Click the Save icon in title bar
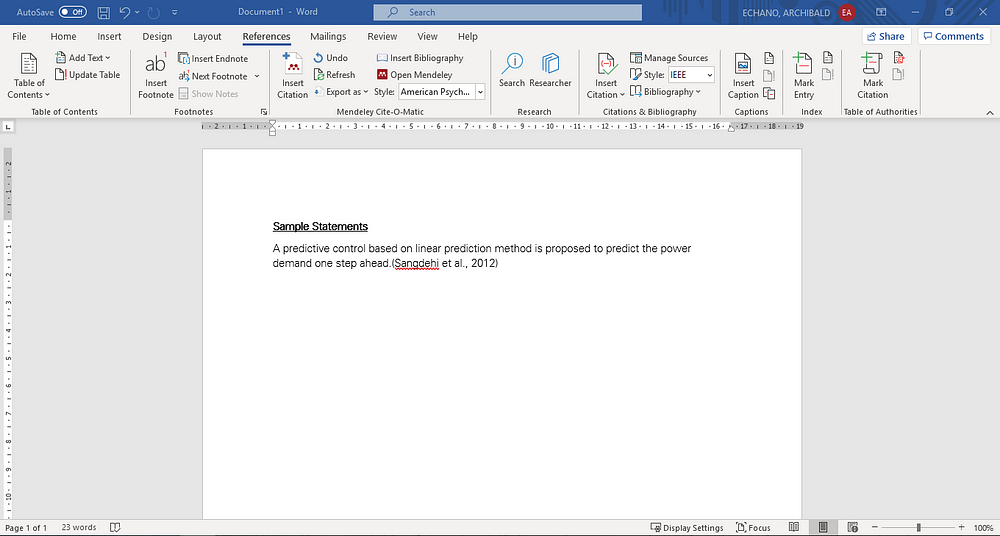 103,12
